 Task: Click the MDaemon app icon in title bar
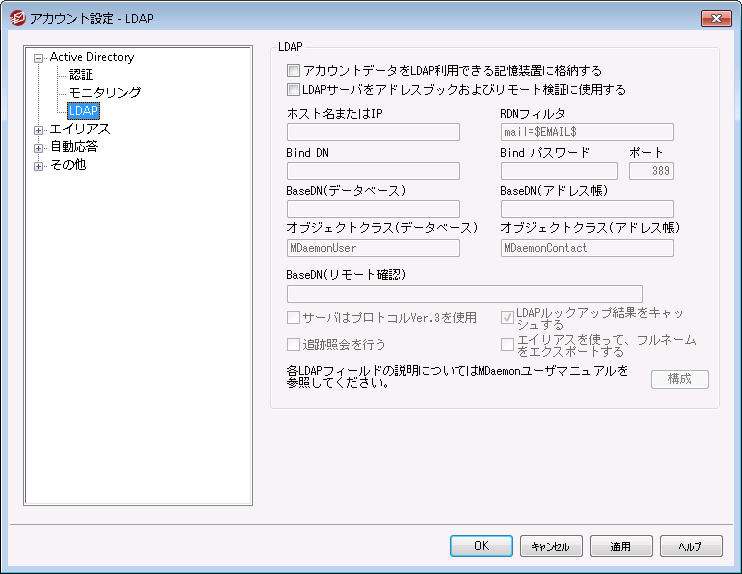(16, 17)
